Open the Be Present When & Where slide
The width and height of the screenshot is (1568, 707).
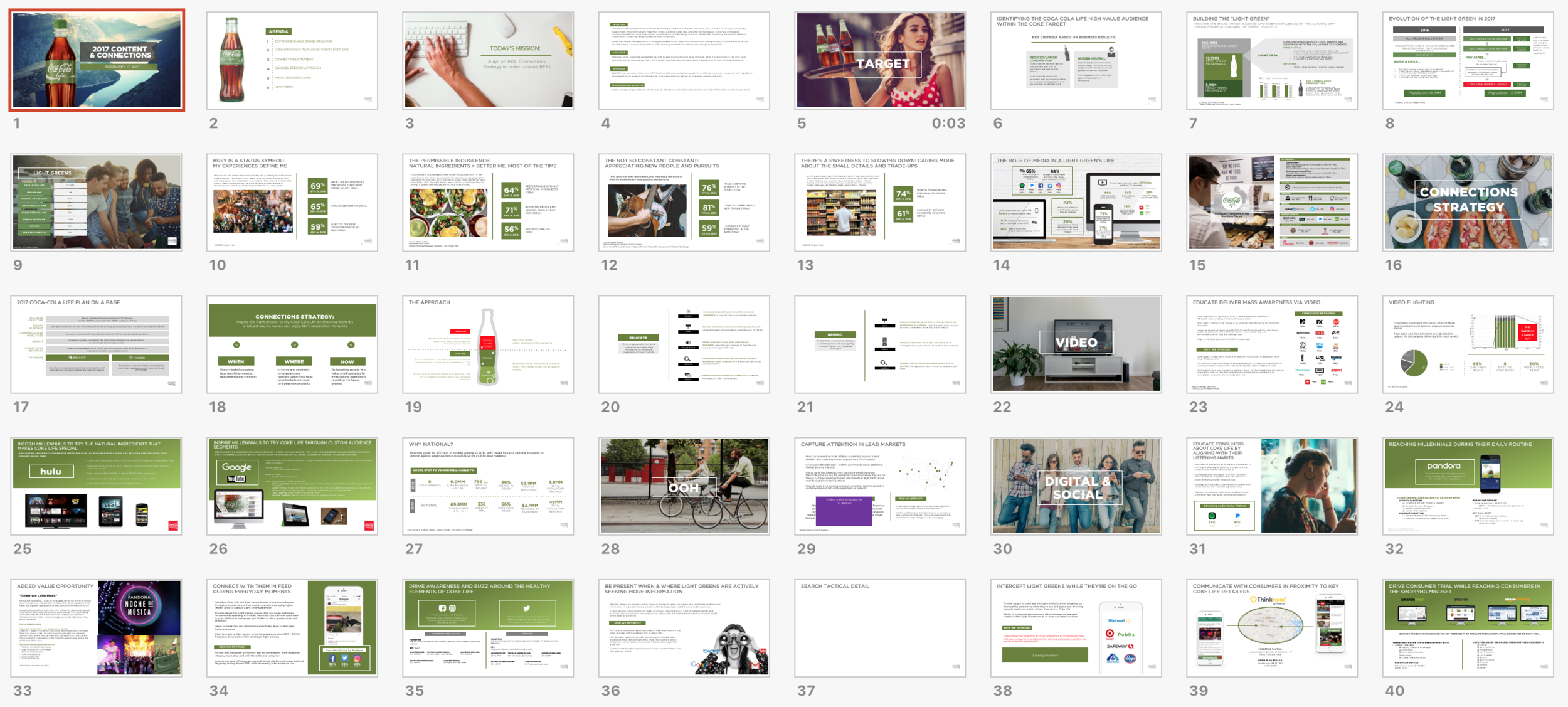pyautogui.click(x=684, y=628)
